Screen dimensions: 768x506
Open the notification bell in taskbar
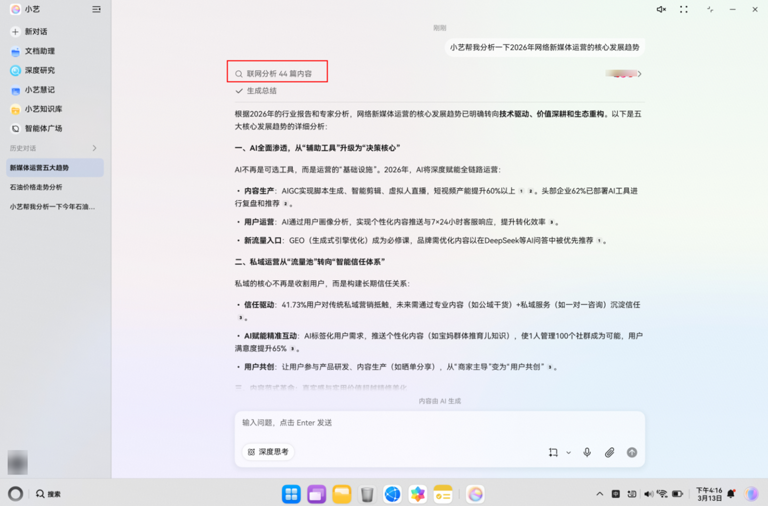point(731,494)
